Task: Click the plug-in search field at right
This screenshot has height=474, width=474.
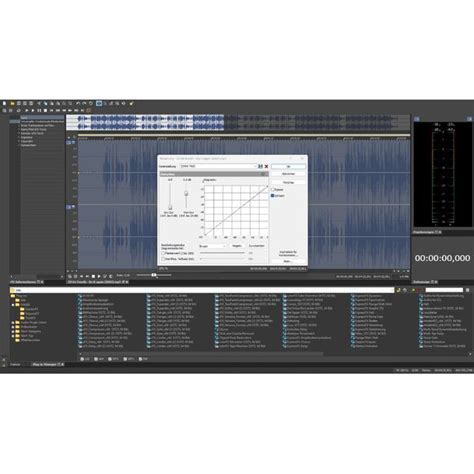Action: point(444,290)
